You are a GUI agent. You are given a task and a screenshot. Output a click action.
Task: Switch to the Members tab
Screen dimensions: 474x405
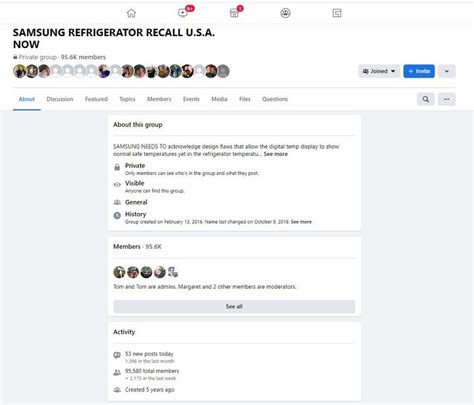coord(159,99)
